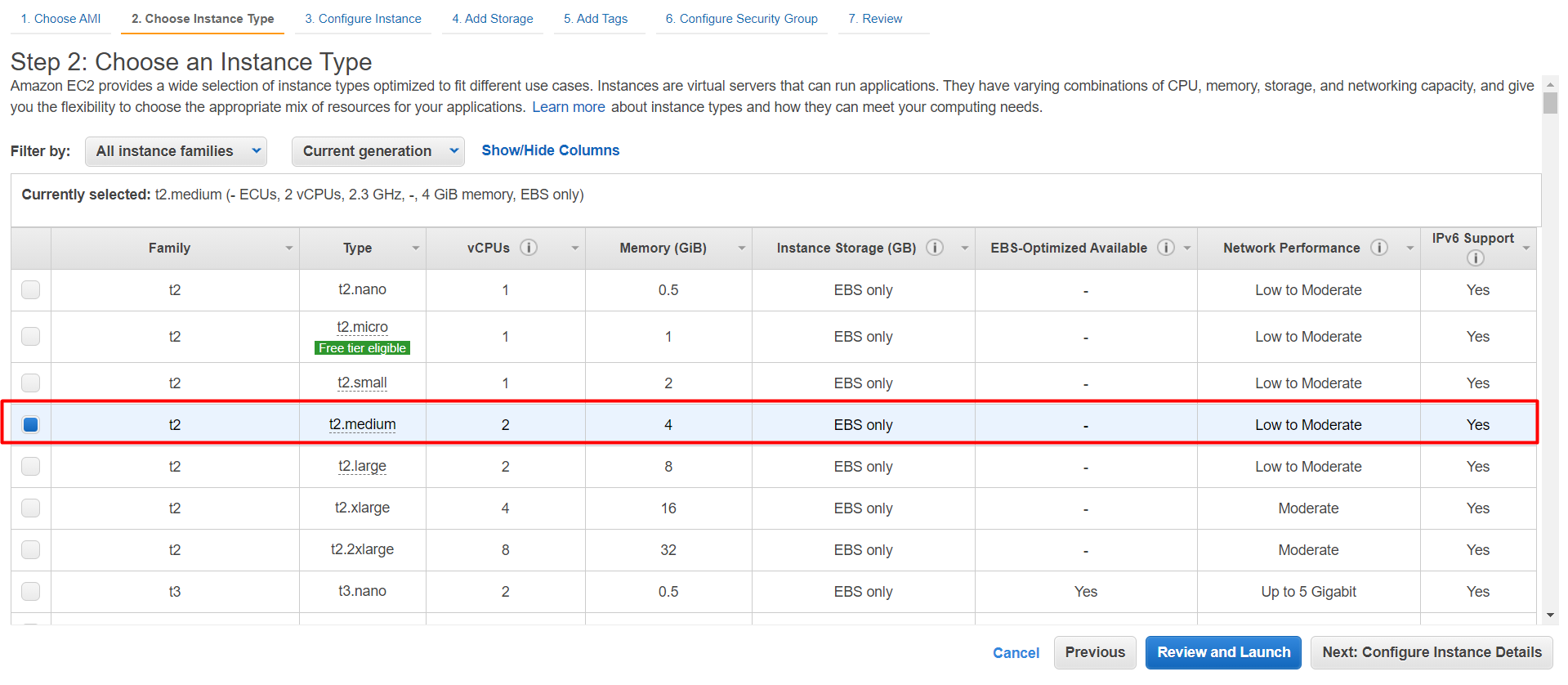Viewport: 1568px width, 685px height.
Task: Click the Previous button
Action: pos(1095,652)
